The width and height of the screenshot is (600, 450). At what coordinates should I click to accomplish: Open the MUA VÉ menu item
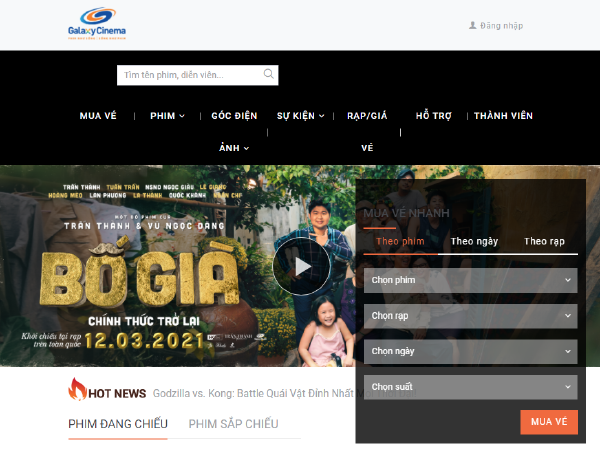point(98,116)
